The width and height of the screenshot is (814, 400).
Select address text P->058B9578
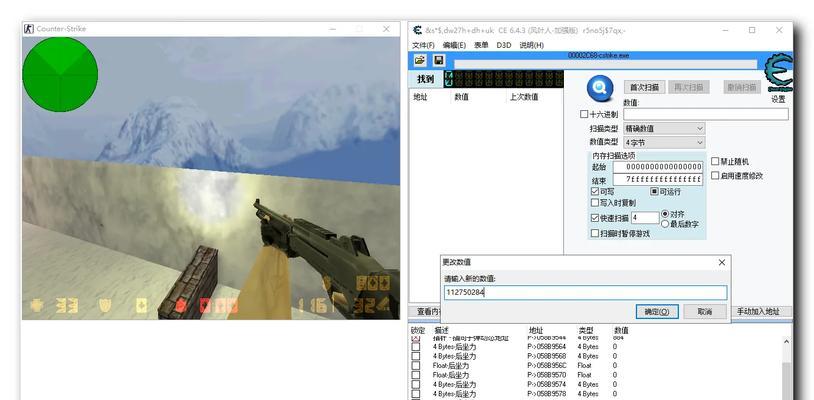coord(547,394)
